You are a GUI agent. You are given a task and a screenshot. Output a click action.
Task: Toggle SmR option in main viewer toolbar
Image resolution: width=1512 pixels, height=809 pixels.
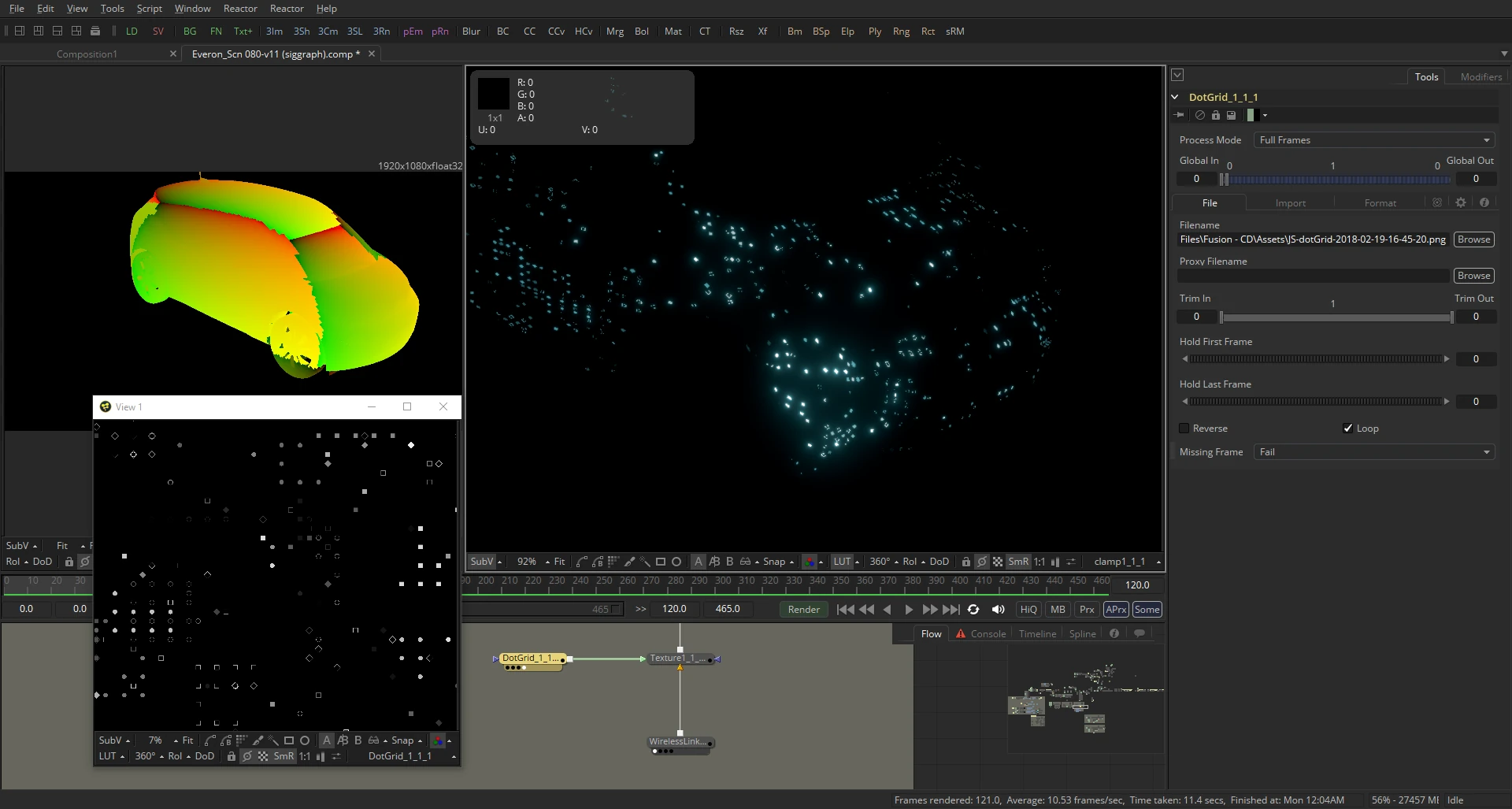(1018, 562)
